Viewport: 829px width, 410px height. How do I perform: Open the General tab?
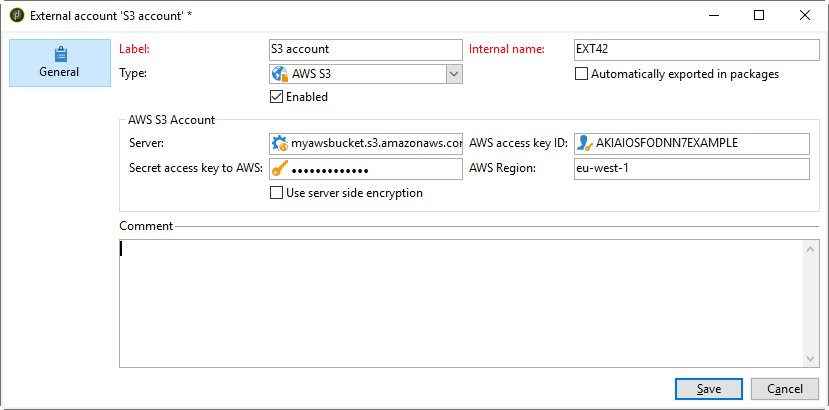point(60,63)
